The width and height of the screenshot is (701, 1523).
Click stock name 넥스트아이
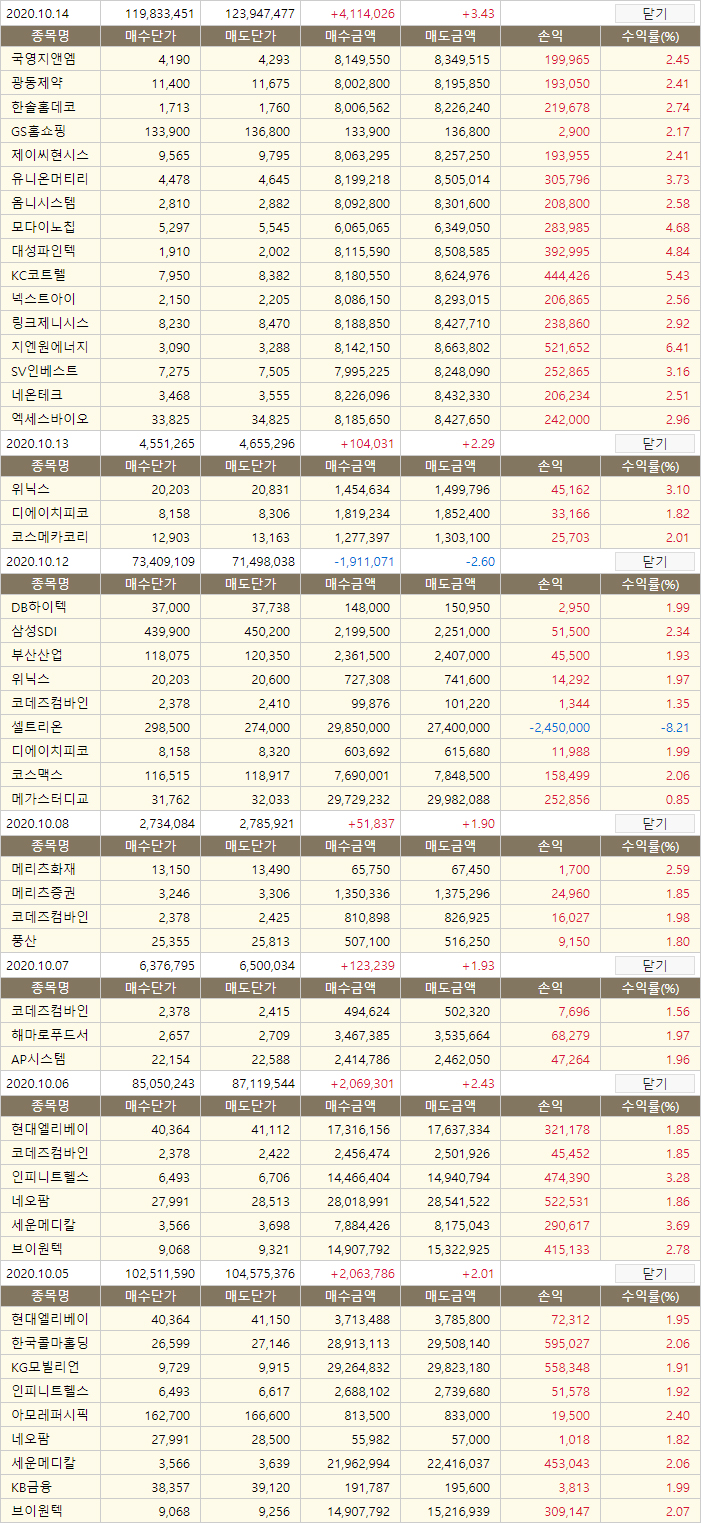[43, 299]
